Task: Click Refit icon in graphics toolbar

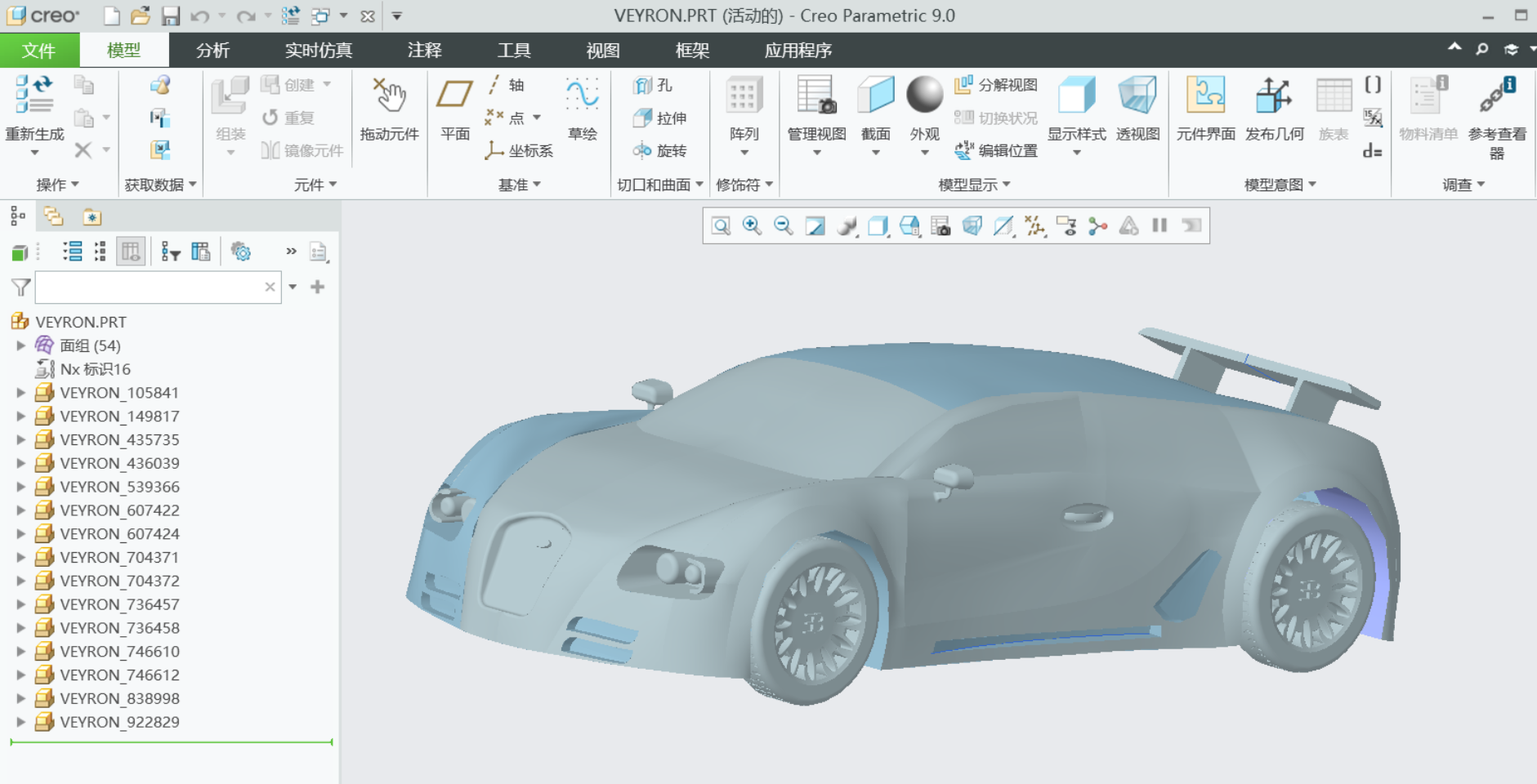Action: (721, 226)
